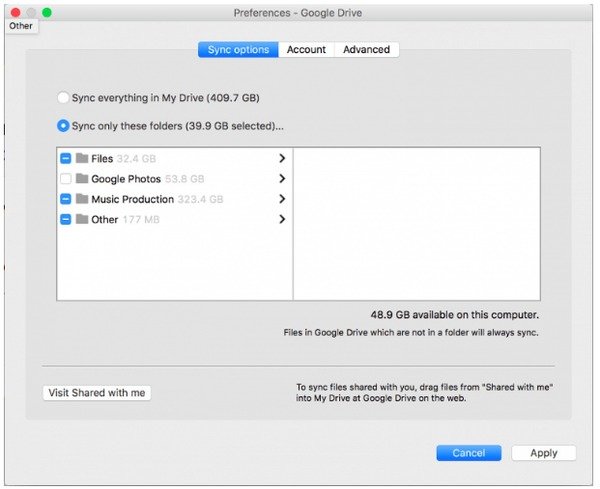Click the 53.8 GB size label
Viewport: 600px width, 489px height.
184,179
